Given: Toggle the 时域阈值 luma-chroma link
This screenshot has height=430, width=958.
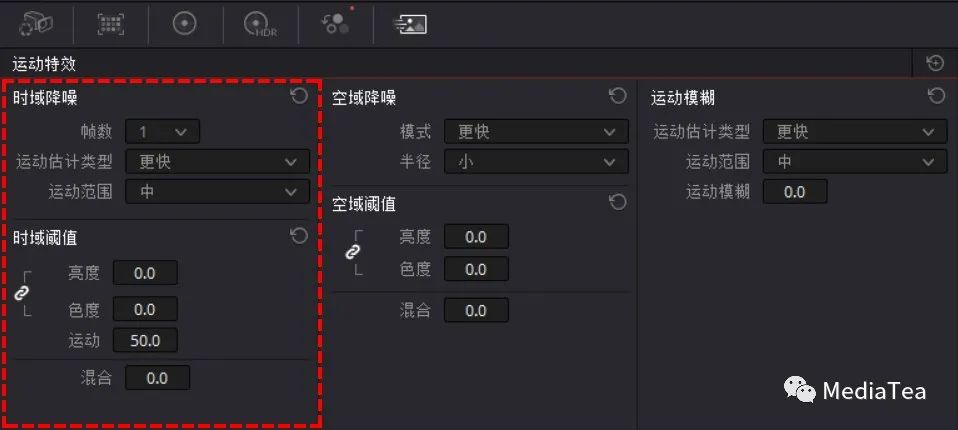Looking at the screenshot, I should (22, 294).
